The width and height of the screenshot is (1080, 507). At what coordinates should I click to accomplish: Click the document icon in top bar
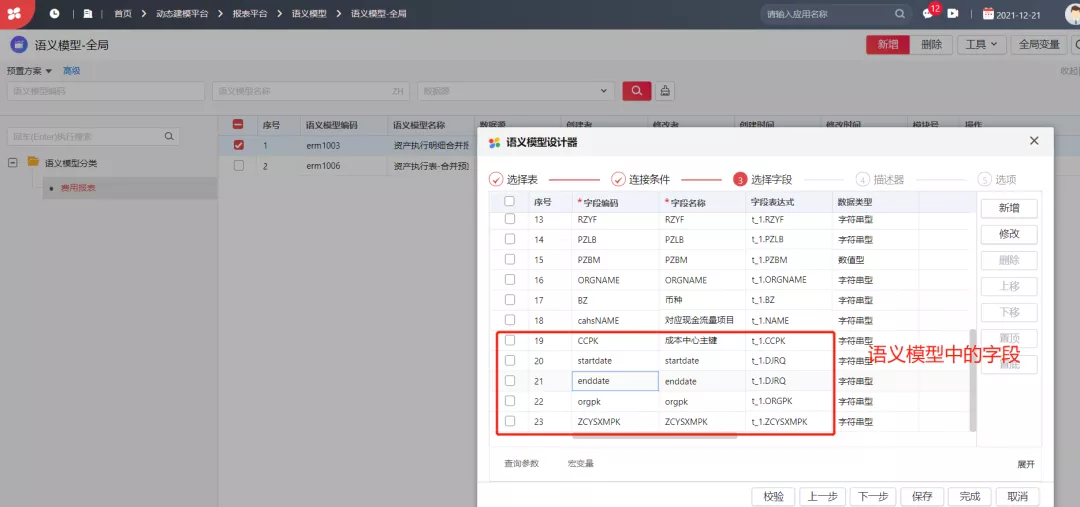pos(87,13)
